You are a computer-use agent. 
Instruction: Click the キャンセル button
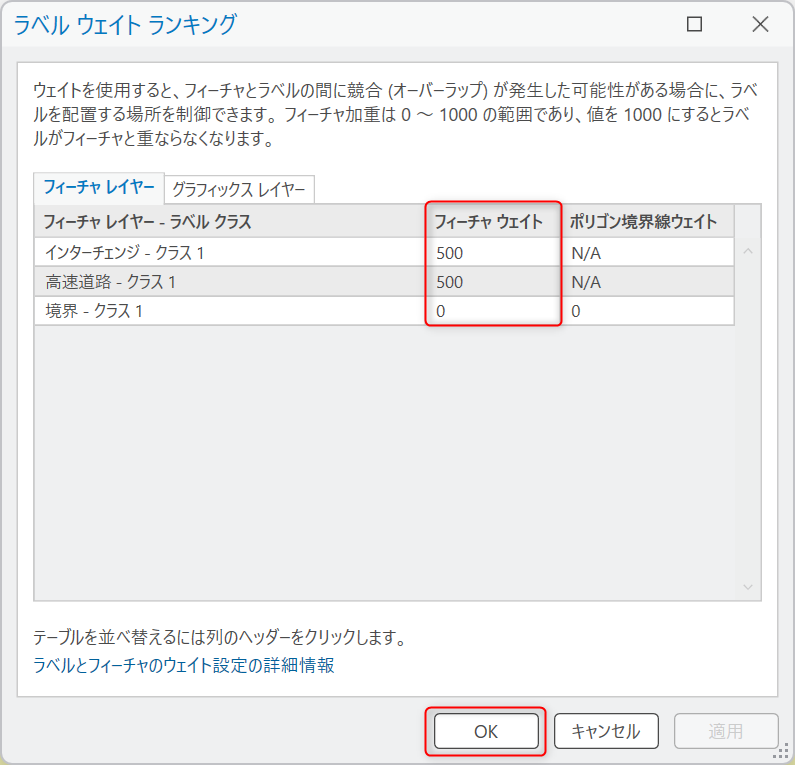[606, 731]
